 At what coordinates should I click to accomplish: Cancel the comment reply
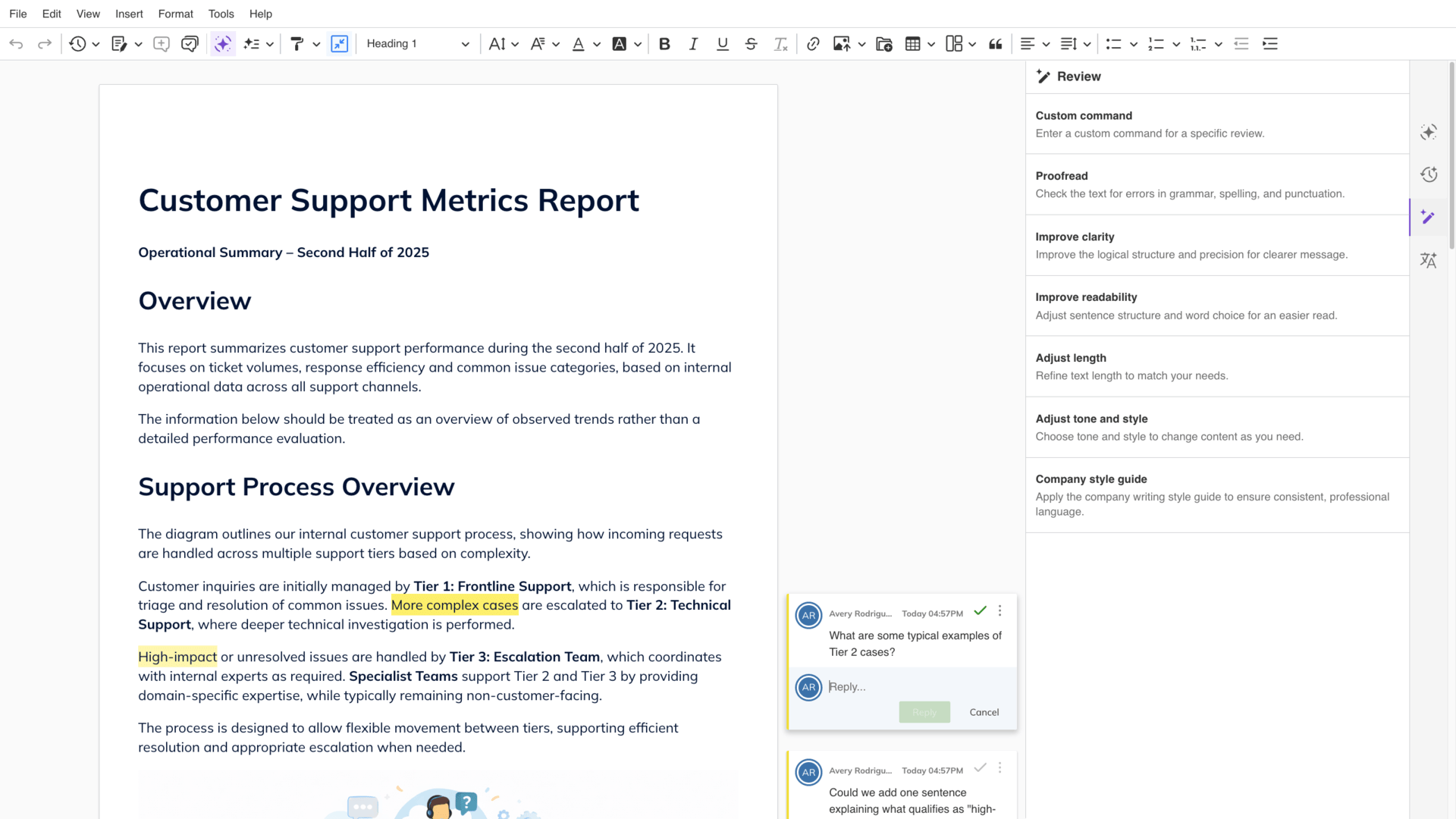click(x=984, y=712)
